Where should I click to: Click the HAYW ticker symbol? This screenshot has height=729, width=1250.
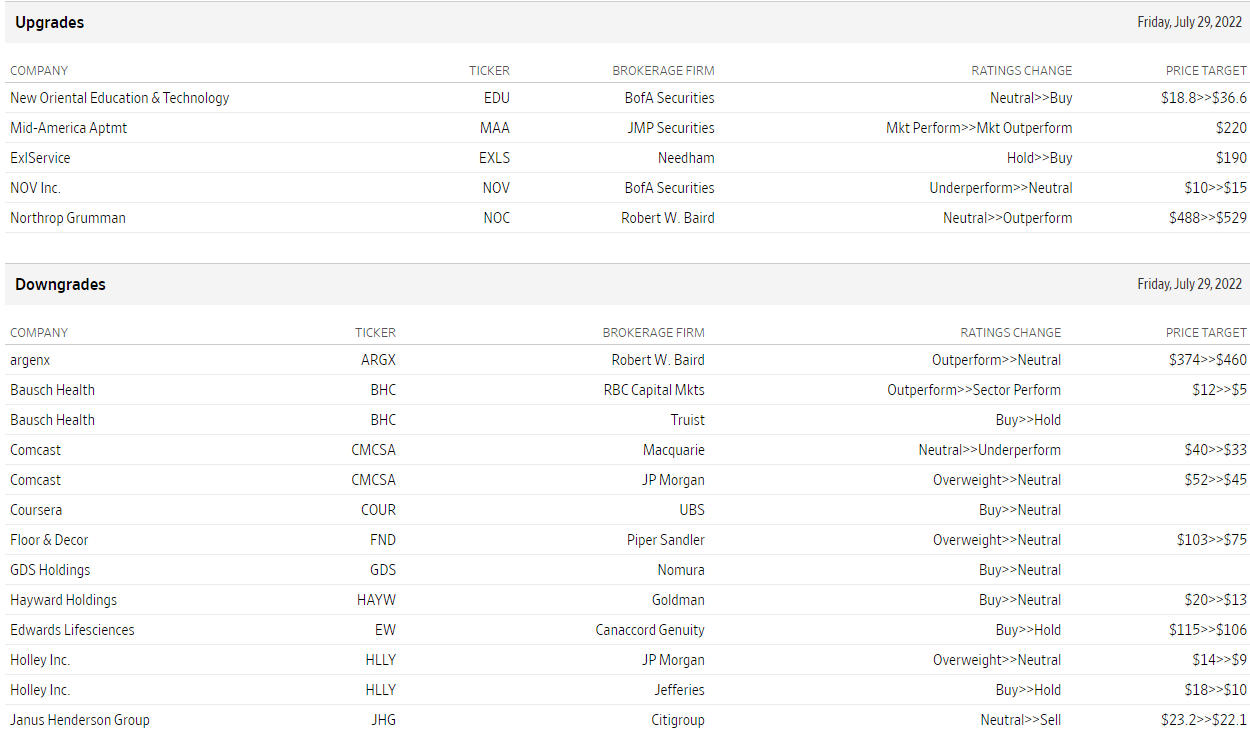point(376,600)
